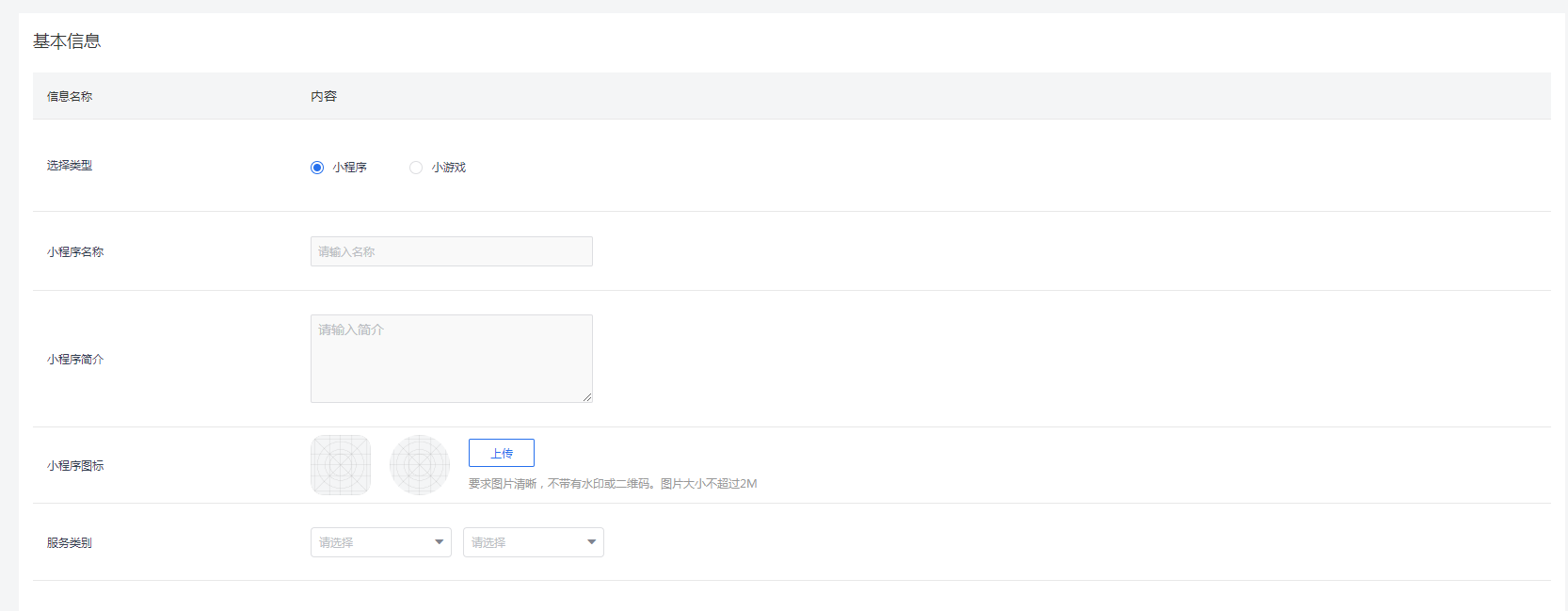Click the square rounded icon preview
Viewport: 1568px width, 611px height.
click(x=341, y=465)
